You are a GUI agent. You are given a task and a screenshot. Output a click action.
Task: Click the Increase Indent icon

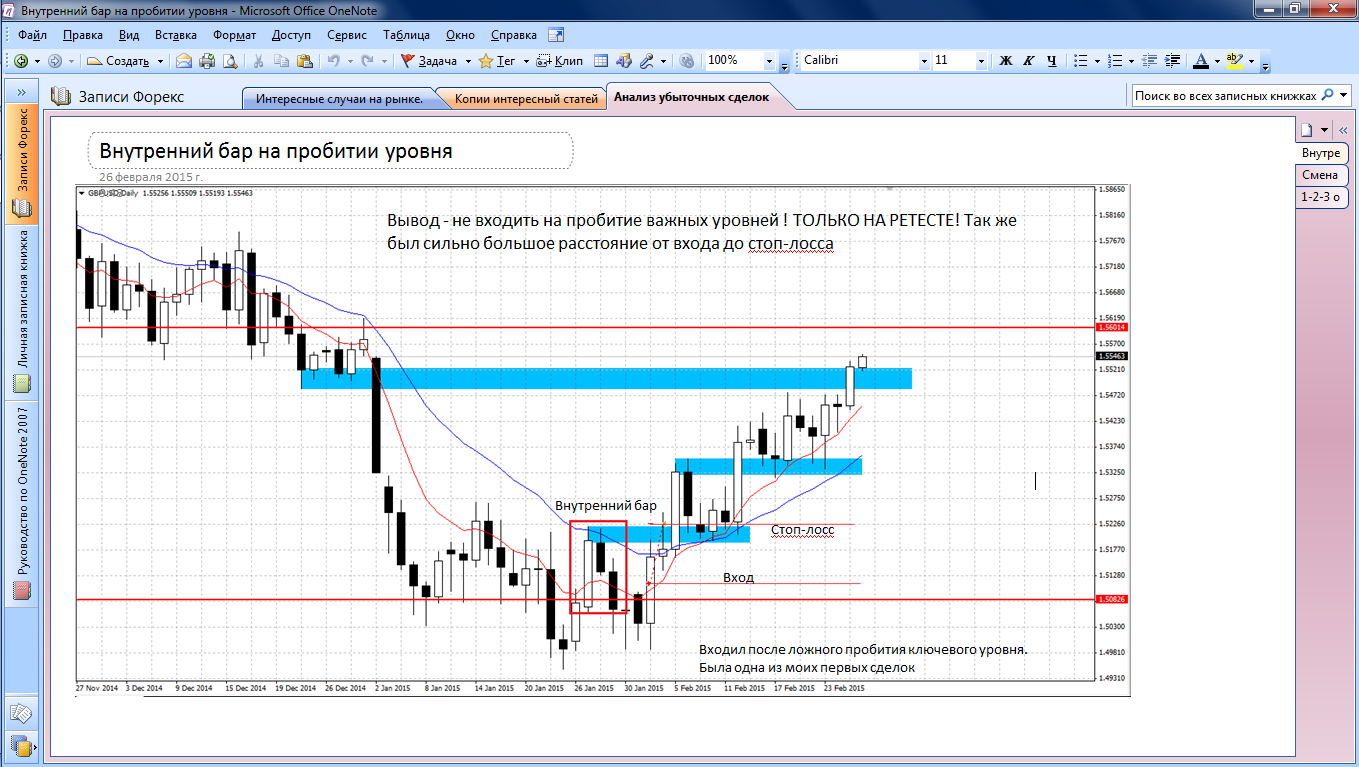pyautogui.click(x=1173, y=61)
